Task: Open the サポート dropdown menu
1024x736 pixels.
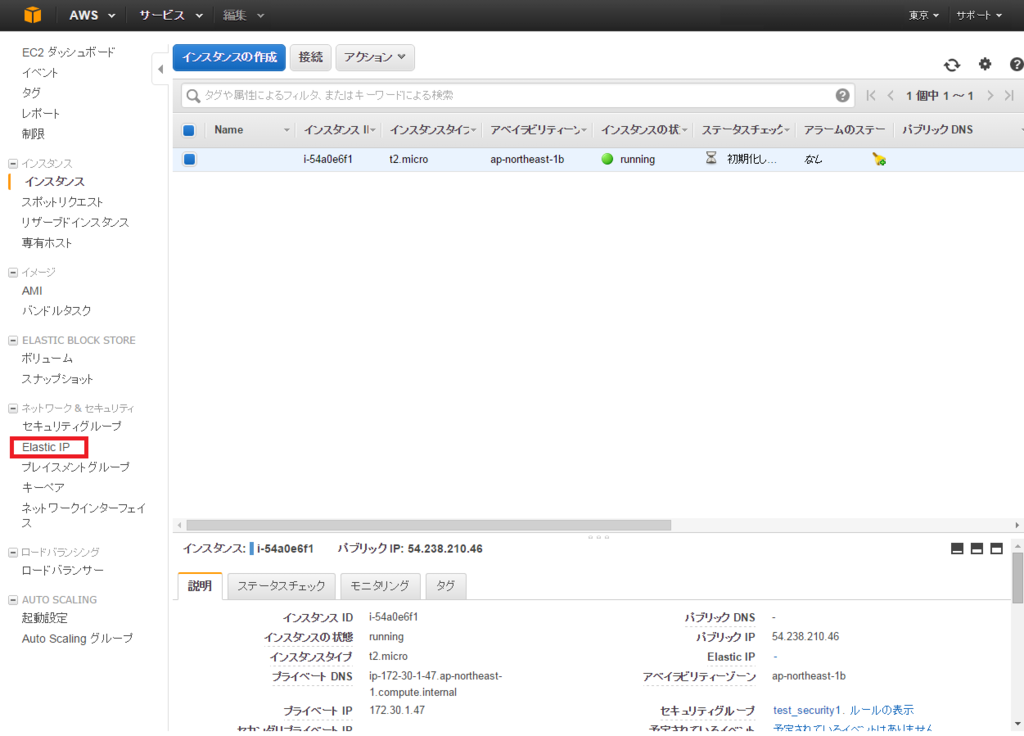Action: tap(979, 15)
